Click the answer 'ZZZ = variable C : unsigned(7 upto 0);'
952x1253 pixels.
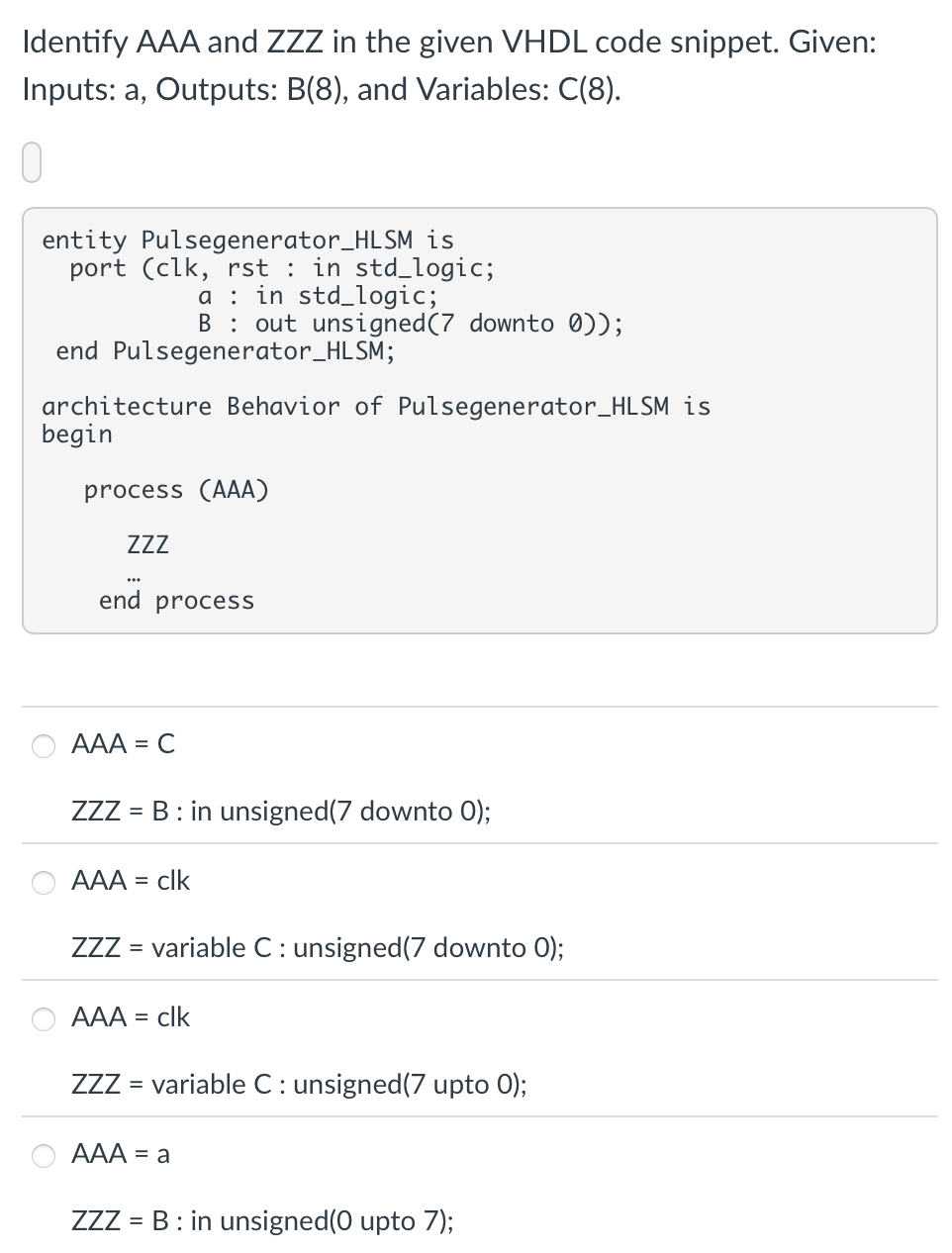click(299, 1085)
